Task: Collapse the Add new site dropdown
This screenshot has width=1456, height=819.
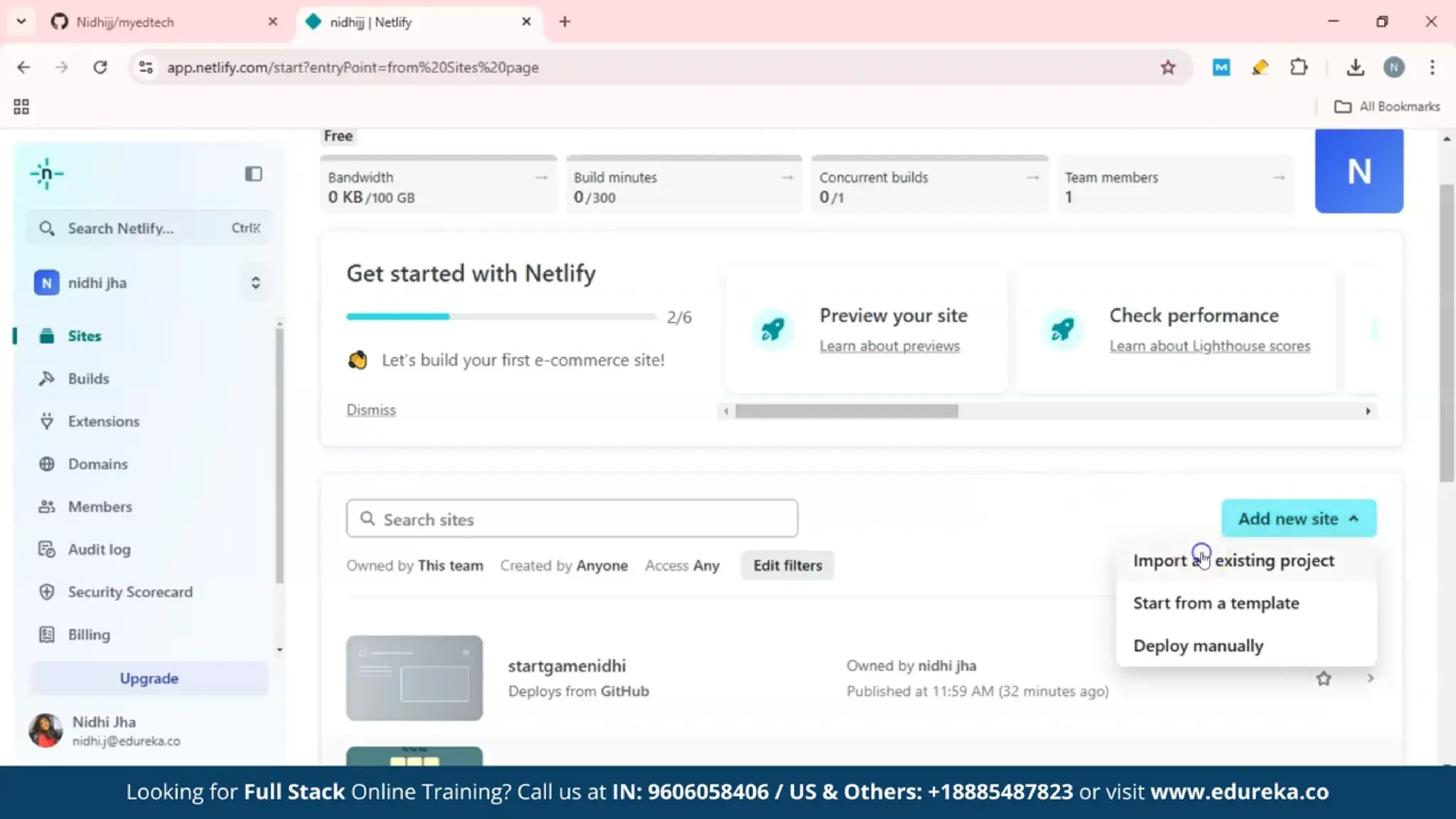Action: coord(1298,518)
